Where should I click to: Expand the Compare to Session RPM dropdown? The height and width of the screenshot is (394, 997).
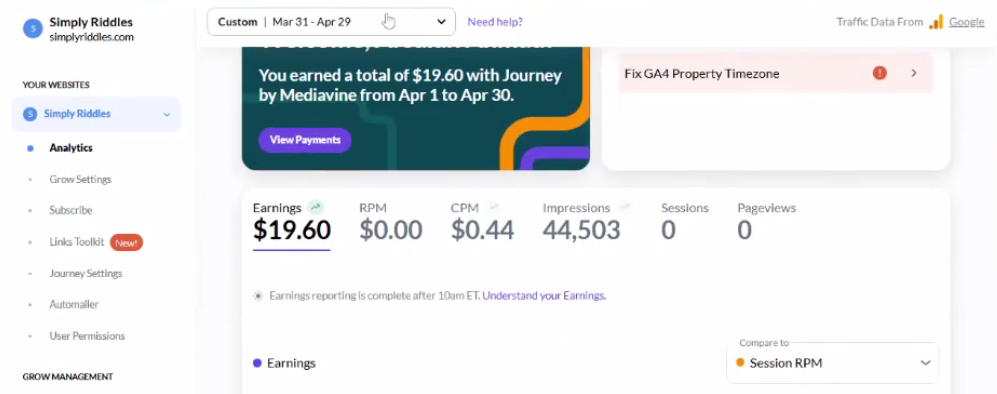(832, 363)
